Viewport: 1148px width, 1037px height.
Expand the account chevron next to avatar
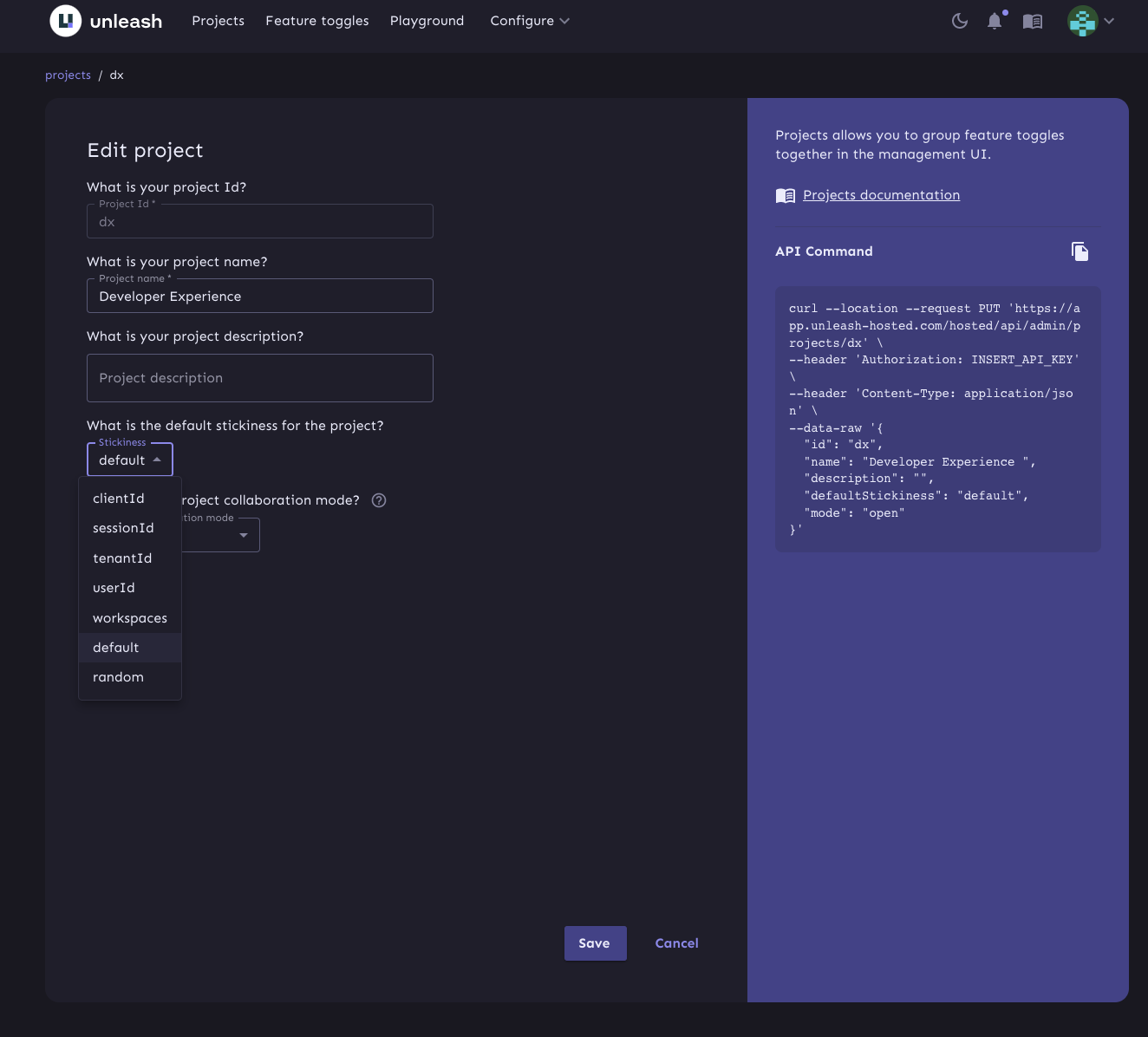pyautogui.click(x=1107, y=20)
